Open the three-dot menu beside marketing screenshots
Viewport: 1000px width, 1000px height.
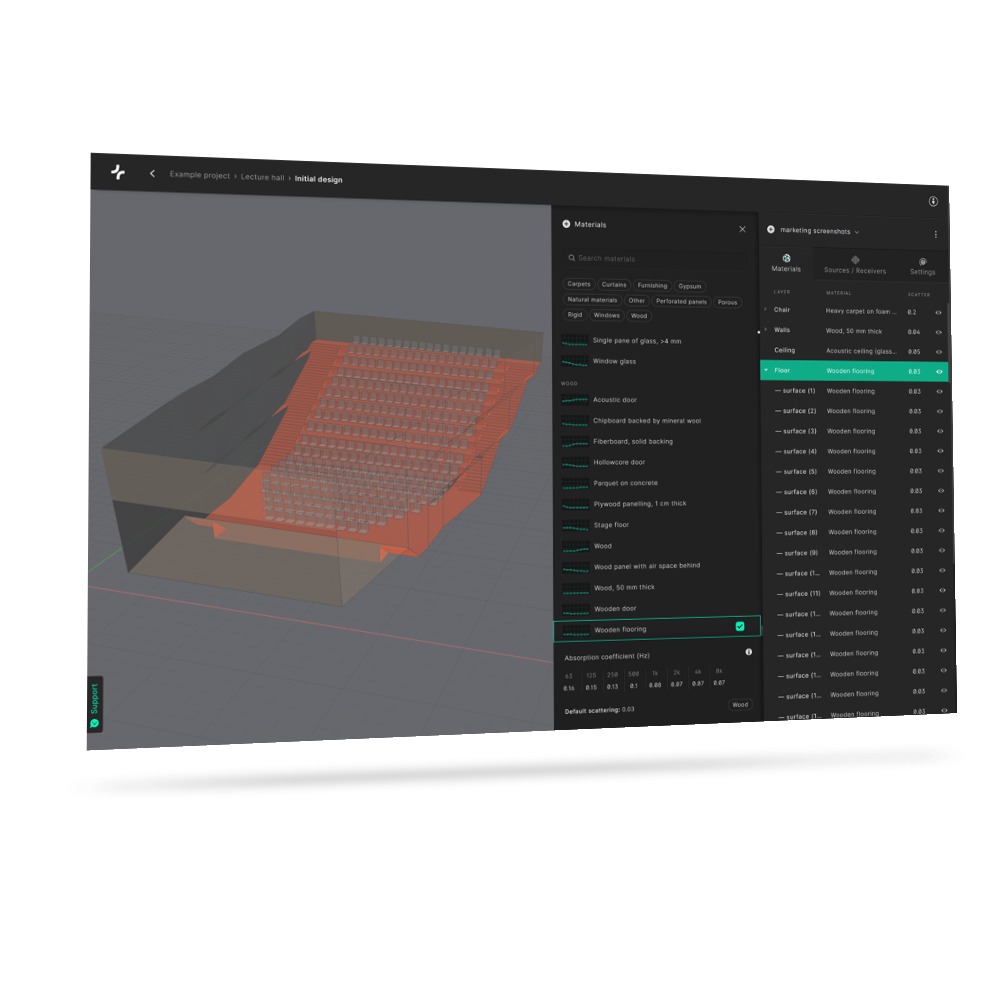[x=936, y=234]
